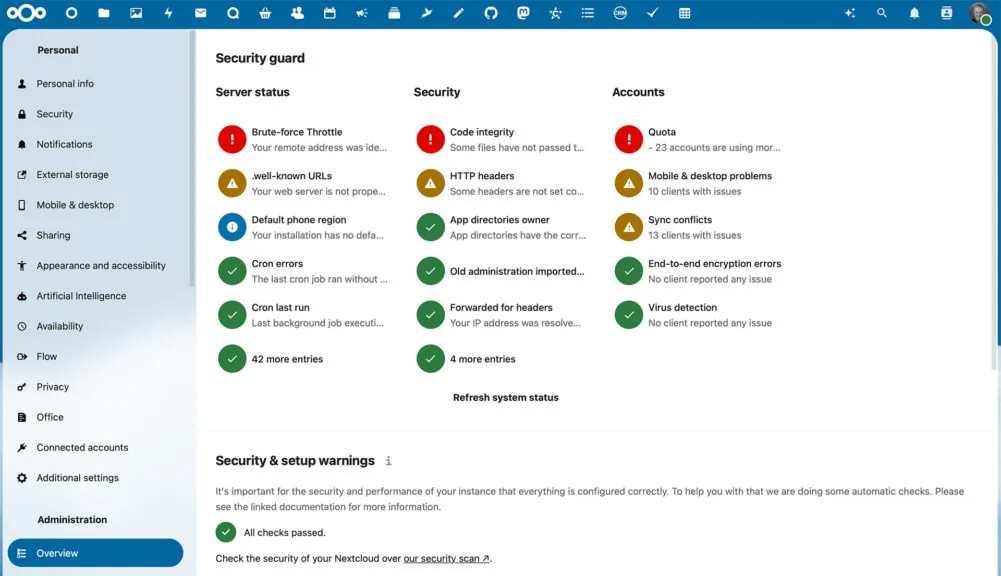Open the Calendar app in top bar
Viewport: 1001px width, 576px height.
point(329,13)
